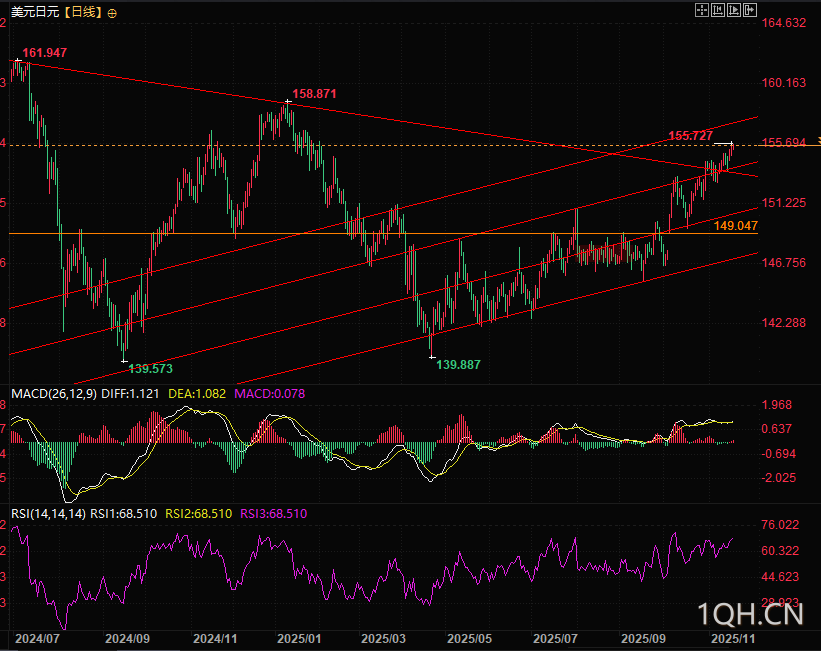
Task: Click the 1QH.CN watermark link
Action: (749, 612)
